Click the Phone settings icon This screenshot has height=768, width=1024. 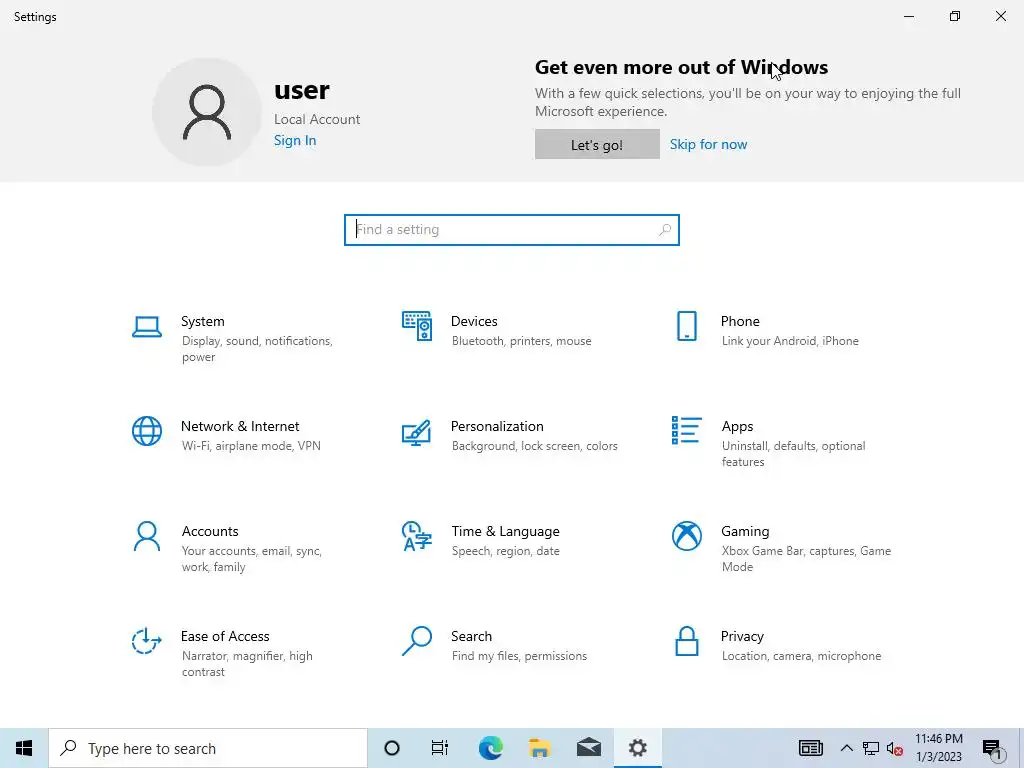click(x=686, y=326)
